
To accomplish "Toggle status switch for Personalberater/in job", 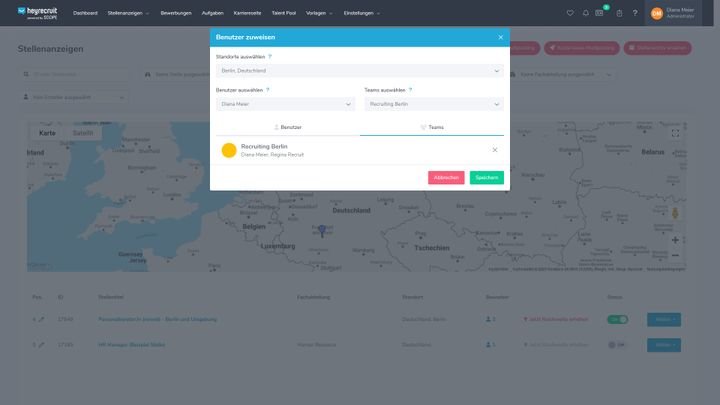I will 617,319.
